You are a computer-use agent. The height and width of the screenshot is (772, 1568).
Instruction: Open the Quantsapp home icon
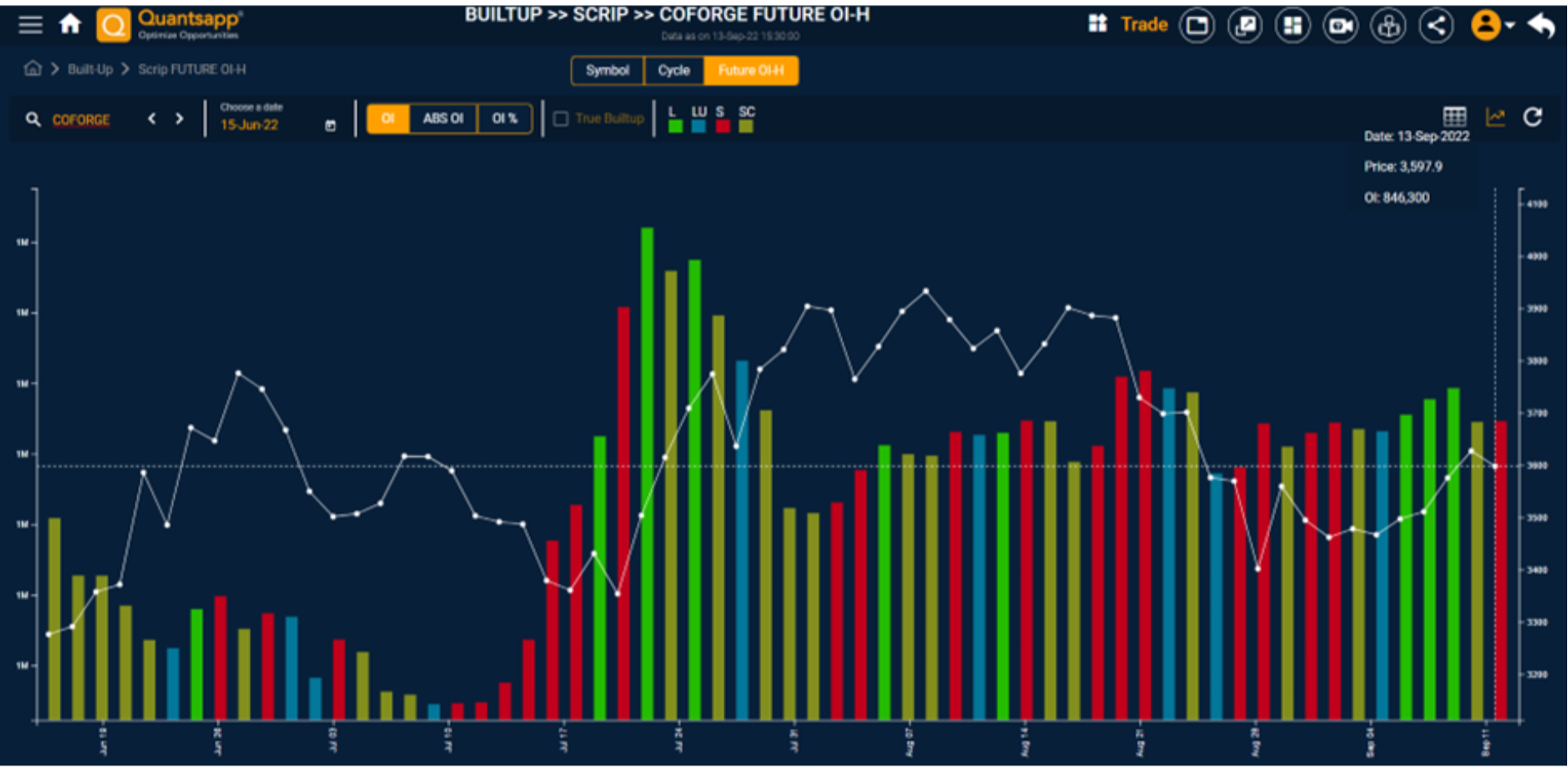coord(70,25)
